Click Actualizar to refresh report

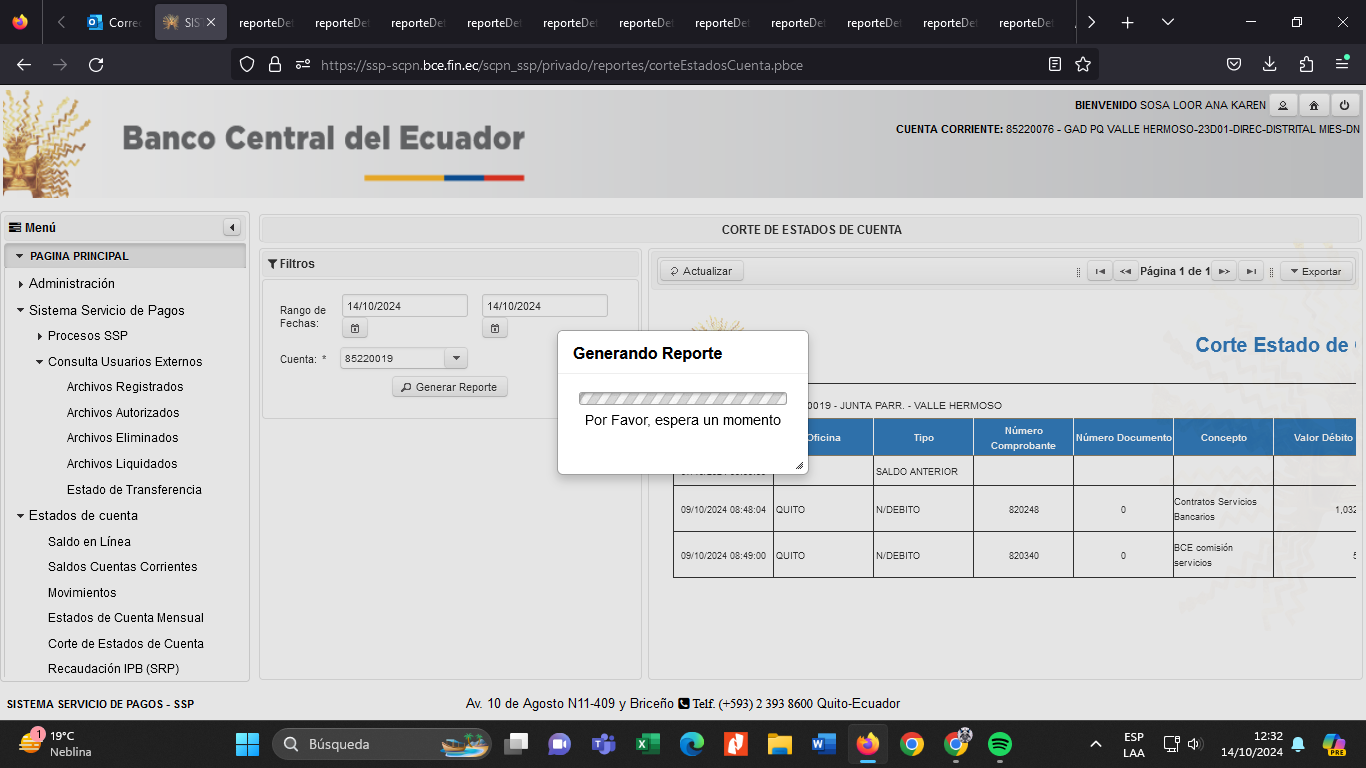(701, 271)
